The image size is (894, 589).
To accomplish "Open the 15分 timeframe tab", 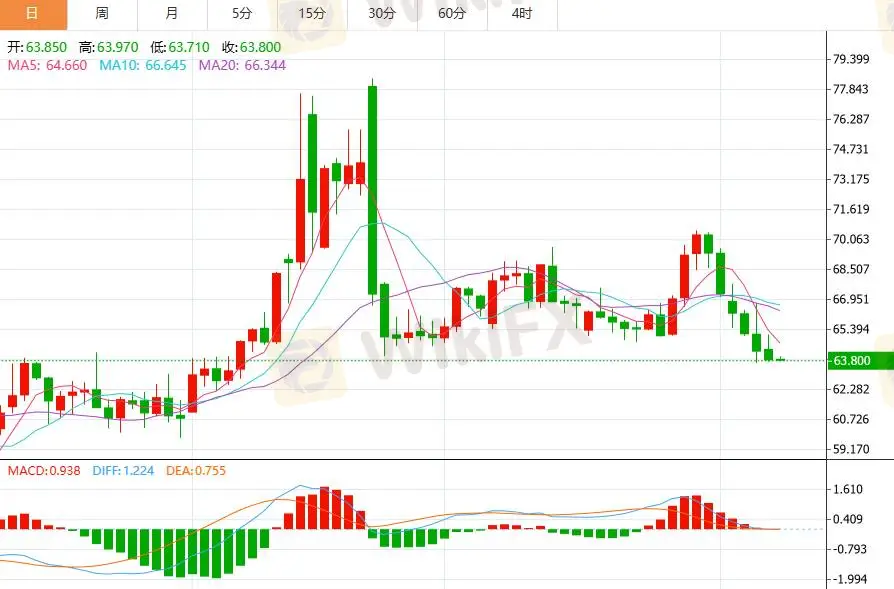I will point(312,14).
